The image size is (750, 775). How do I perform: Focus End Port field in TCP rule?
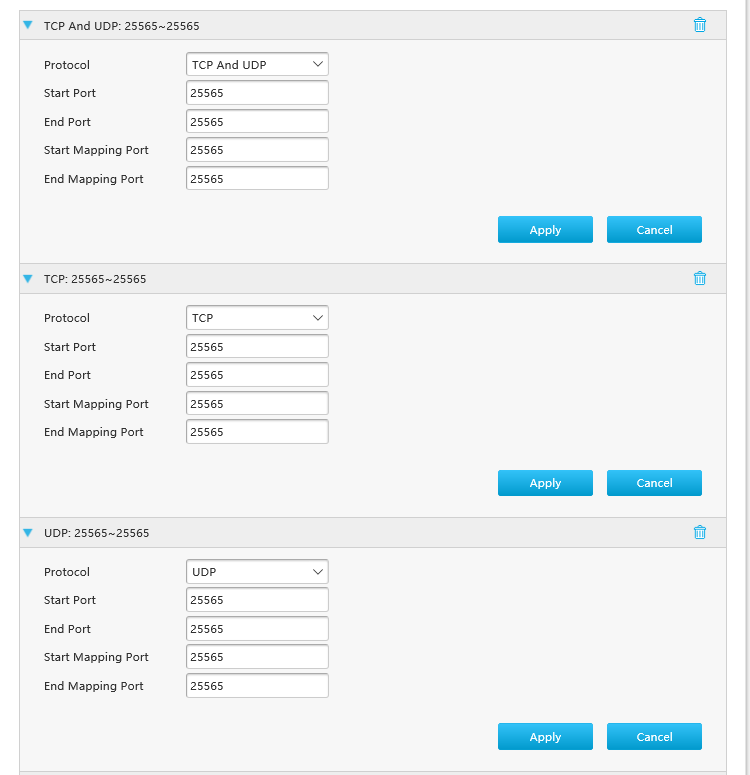coord(257,375)
